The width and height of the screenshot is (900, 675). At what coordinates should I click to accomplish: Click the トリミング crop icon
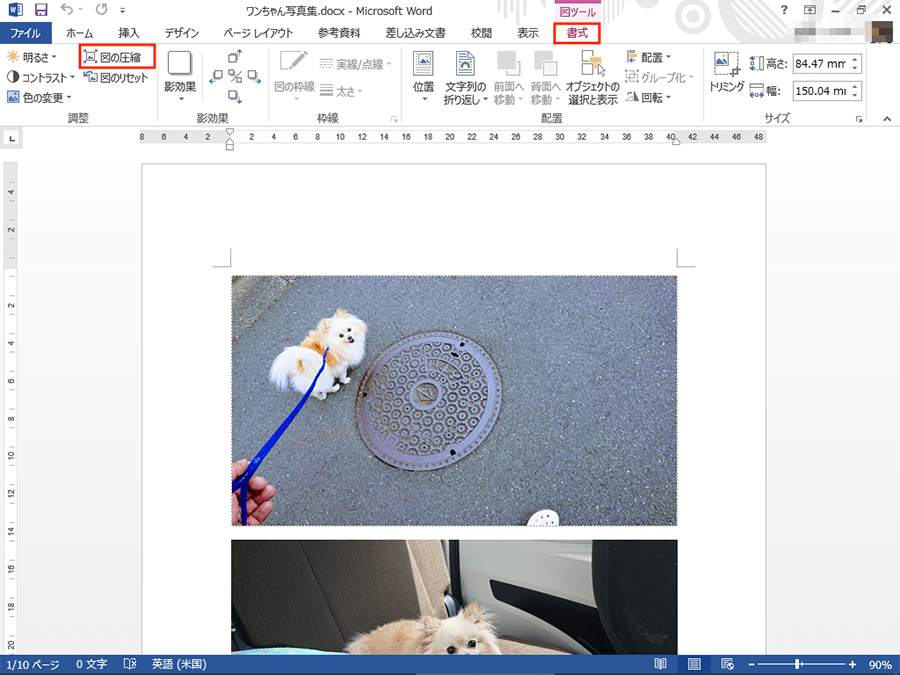pyautogui.click(x=727, y=64)
